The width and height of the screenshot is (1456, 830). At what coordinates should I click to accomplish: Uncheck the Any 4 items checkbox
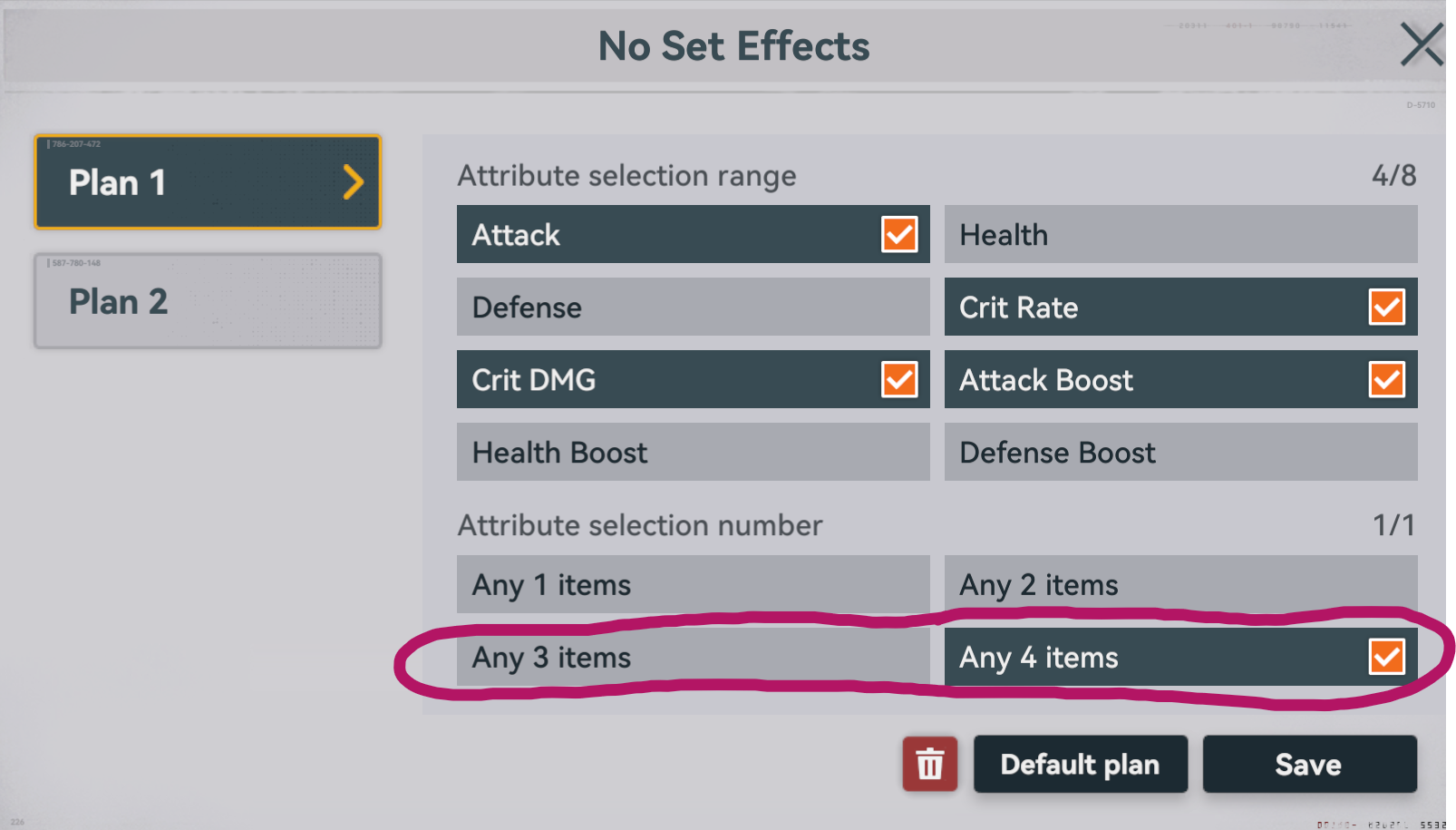point(1386,657)
